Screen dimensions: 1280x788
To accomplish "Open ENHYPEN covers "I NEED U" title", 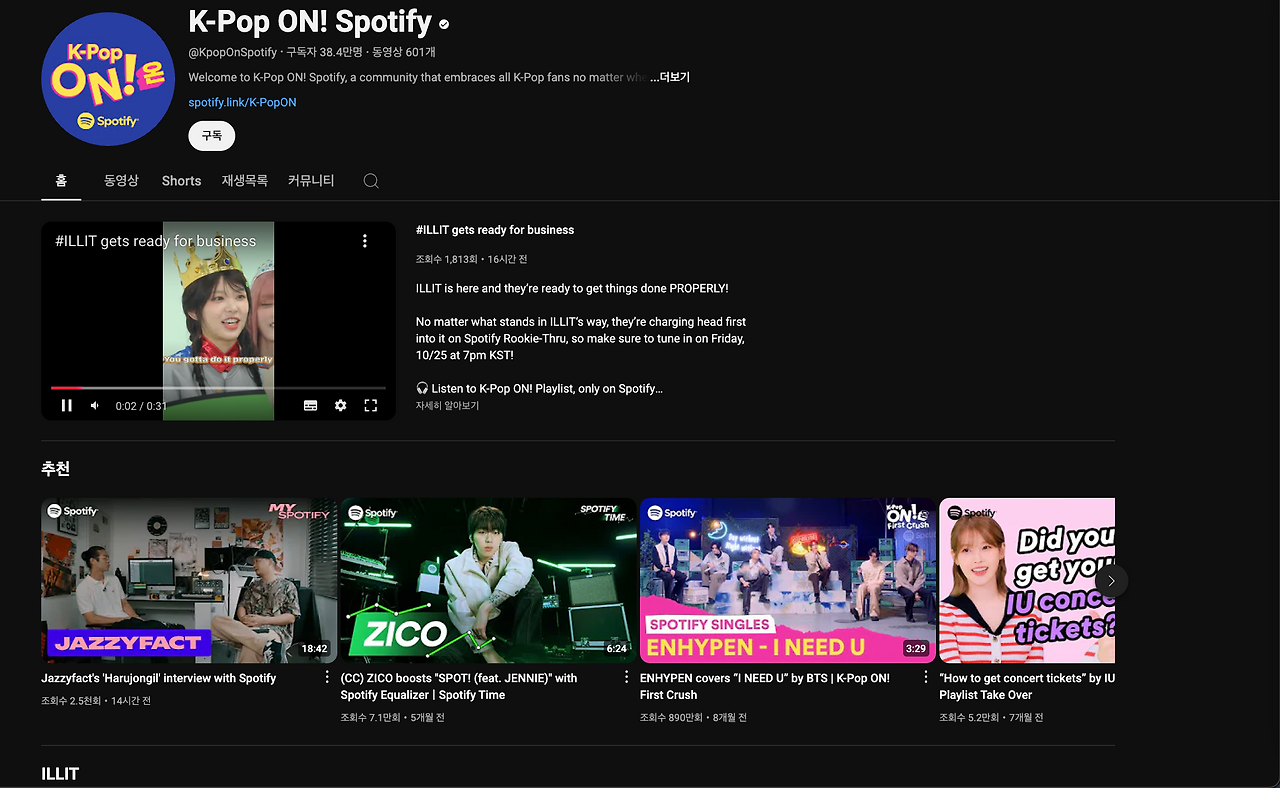I will click(x=765, y=686).
